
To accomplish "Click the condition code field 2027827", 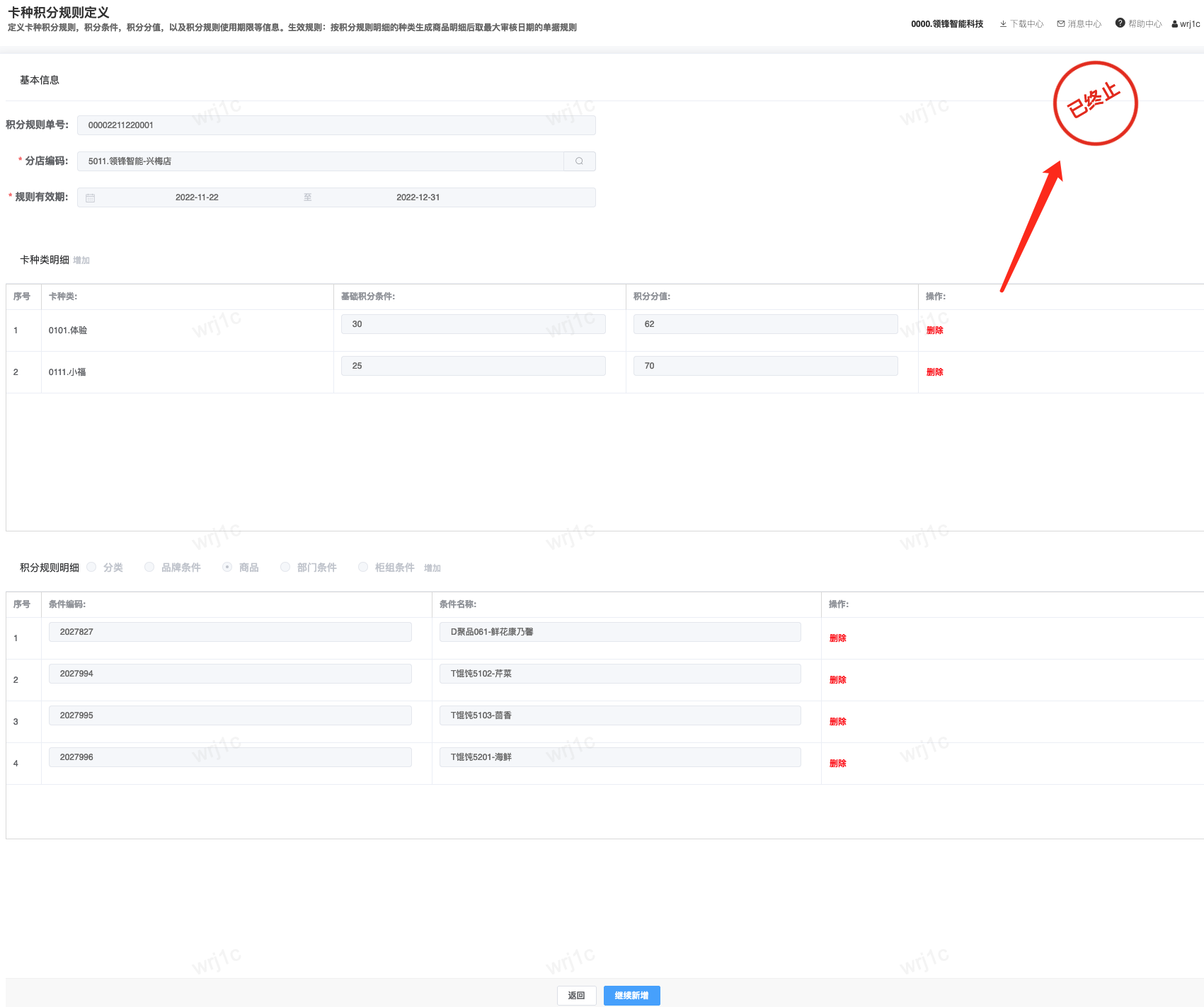I will [230, 632].
